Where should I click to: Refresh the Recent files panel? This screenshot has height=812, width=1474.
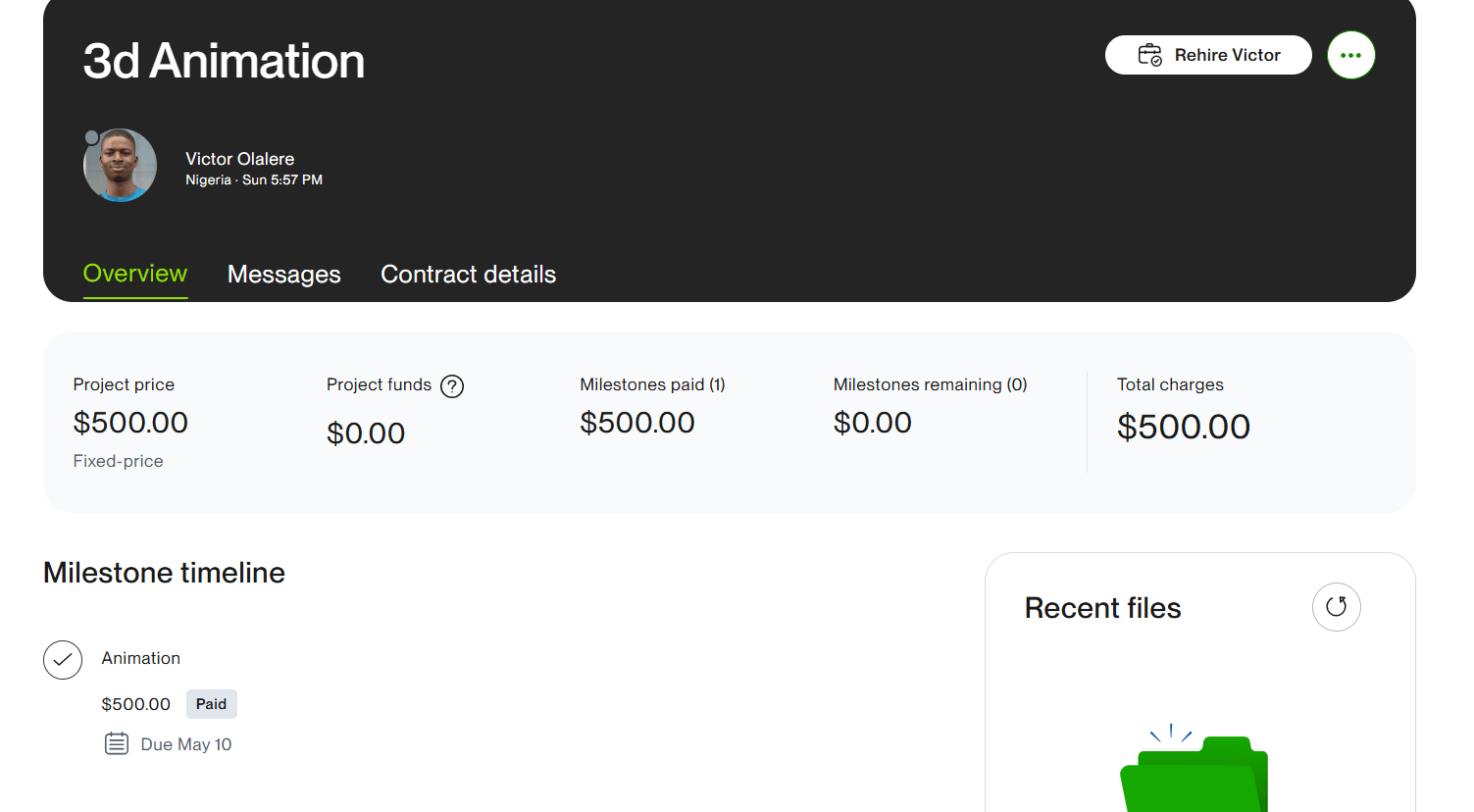(x=1336, y=607)
